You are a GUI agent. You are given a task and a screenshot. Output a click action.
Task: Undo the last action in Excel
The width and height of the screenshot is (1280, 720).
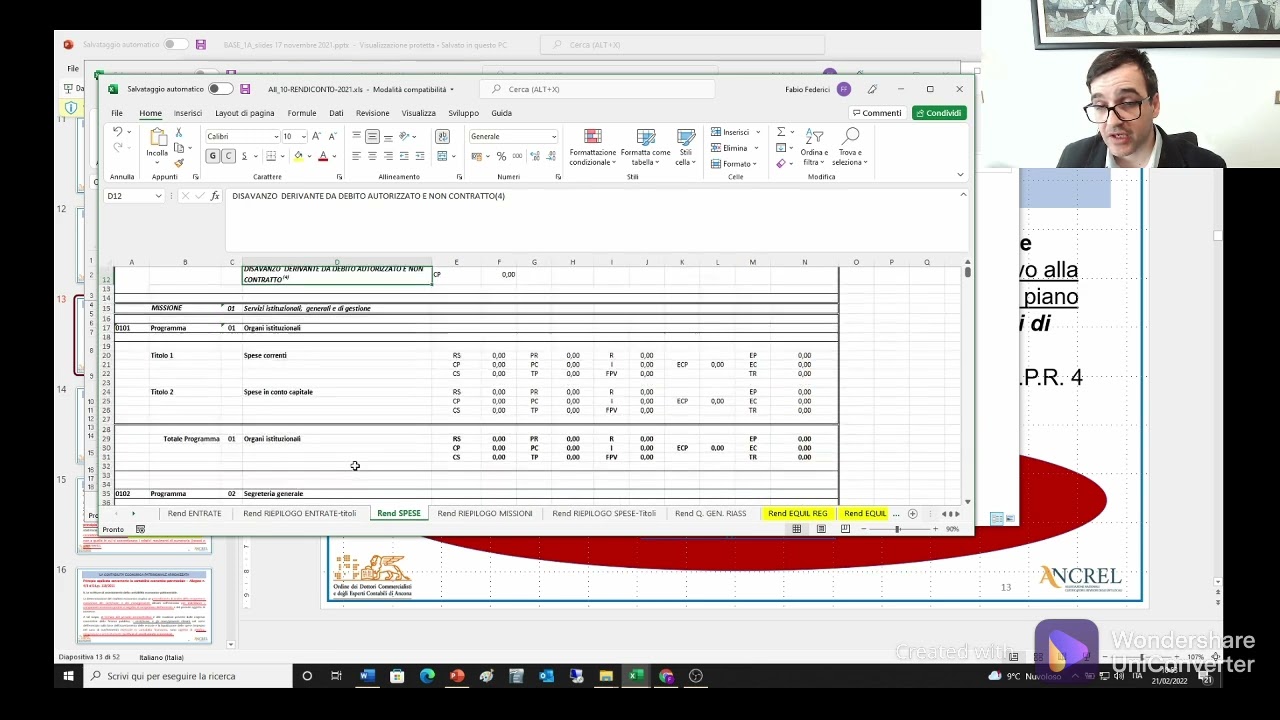click(x=117, y=132)
